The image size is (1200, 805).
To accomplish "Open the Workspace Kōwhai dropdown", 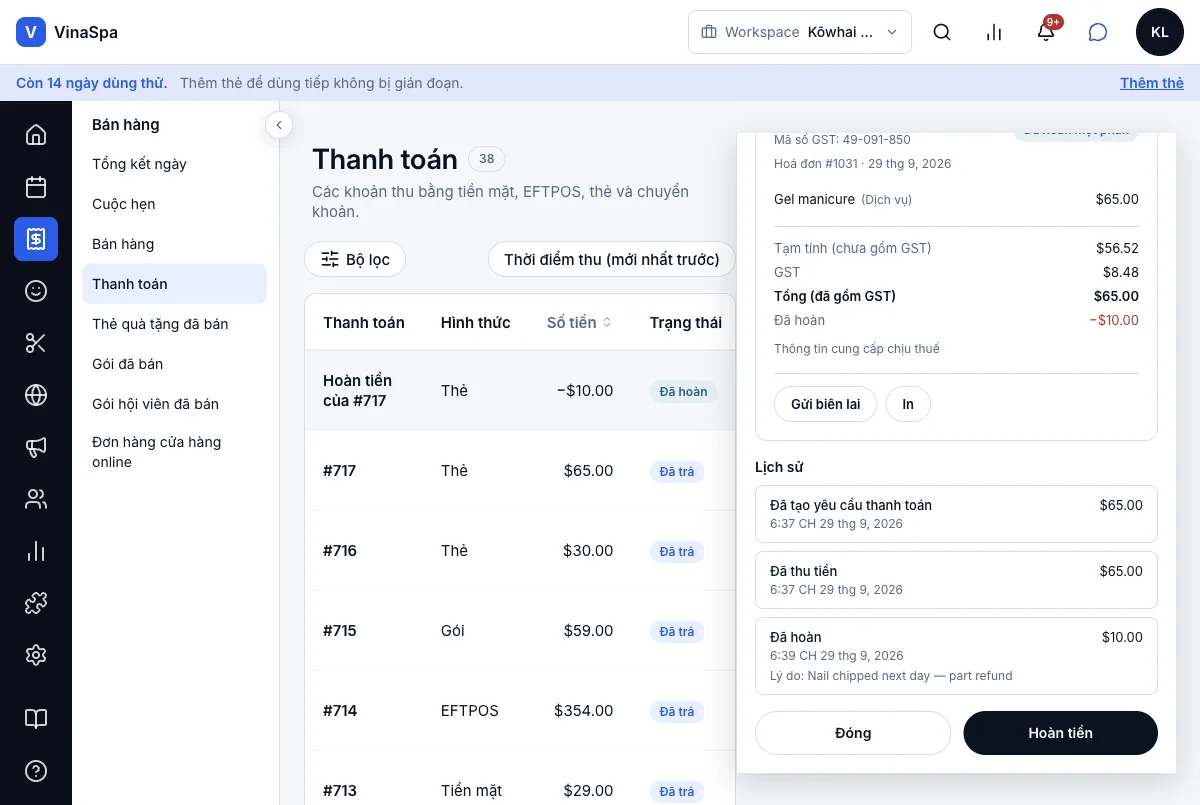I will coord(800,32).
